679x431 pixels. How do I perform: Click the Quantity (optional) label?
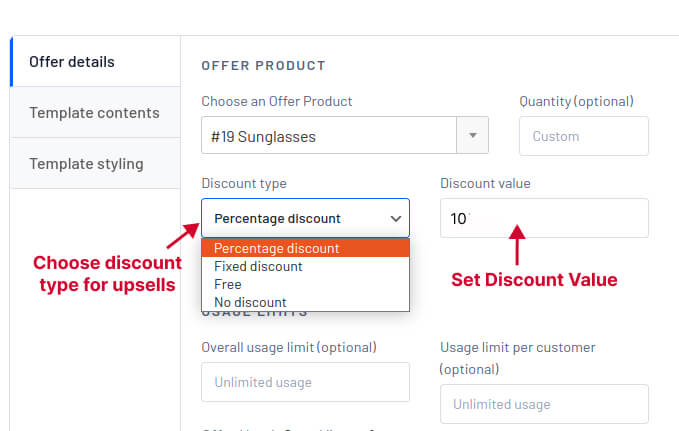pyautogui.click(x=576, y=101)
